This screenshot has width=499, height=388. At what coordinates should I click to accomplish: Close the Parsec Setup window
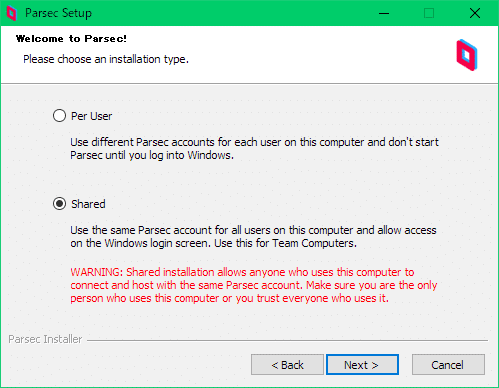coord(475,13)
